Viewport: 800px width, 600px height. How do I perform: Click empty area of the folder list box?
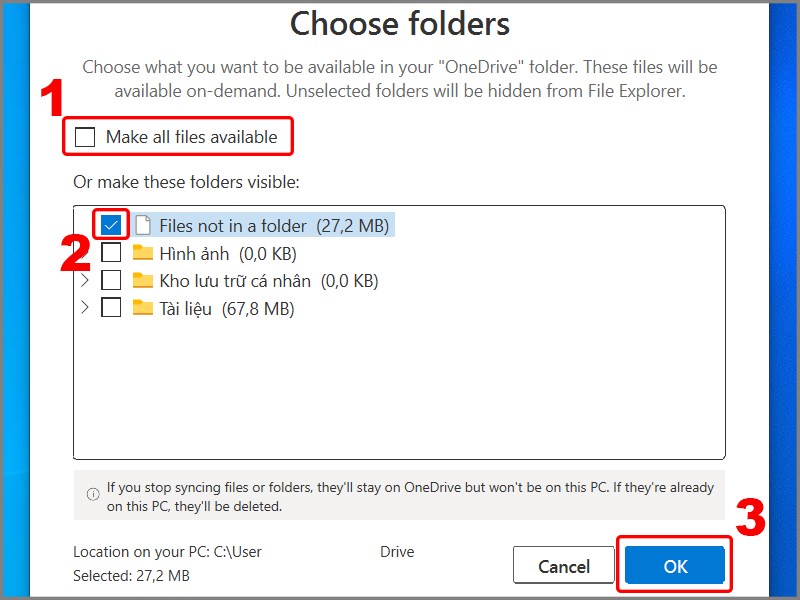399,388
